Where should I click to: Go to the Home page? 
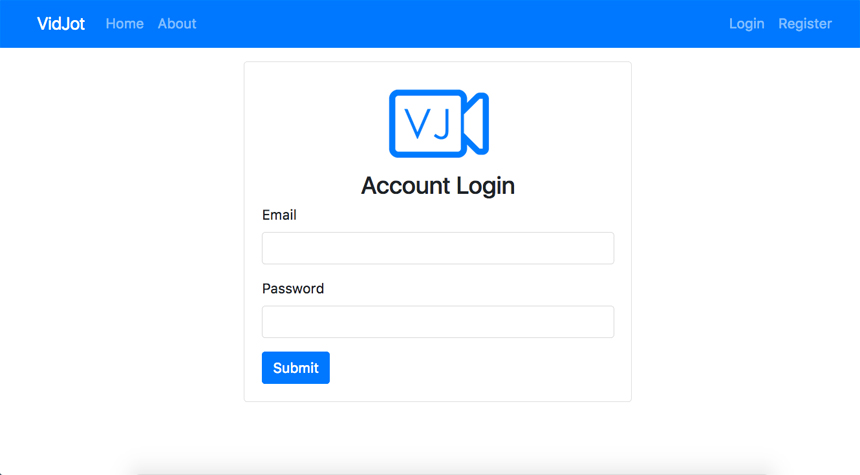(x=125, y=24)
